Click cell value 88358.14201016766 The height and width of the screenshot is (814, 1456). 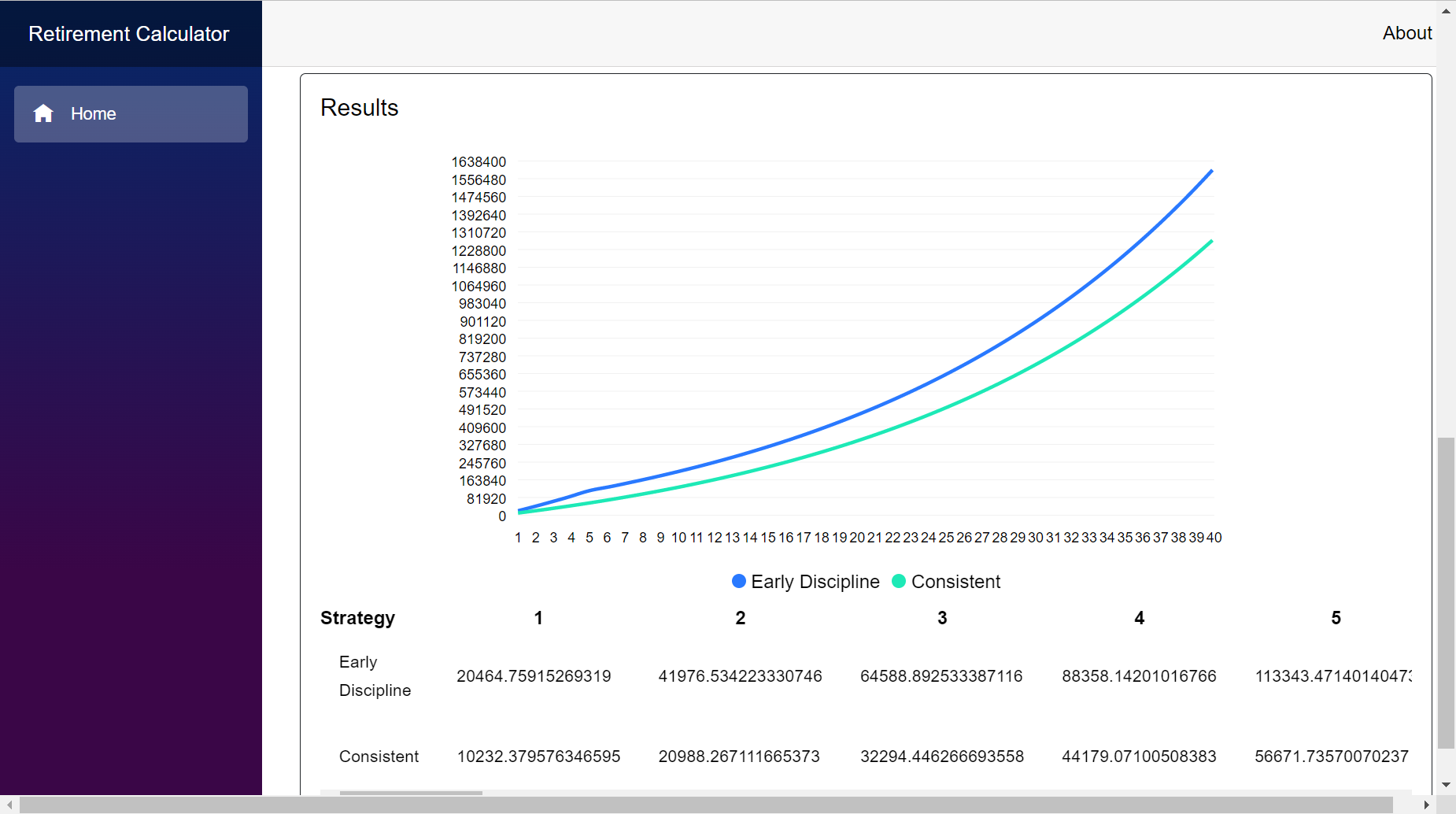point(1139,676)
